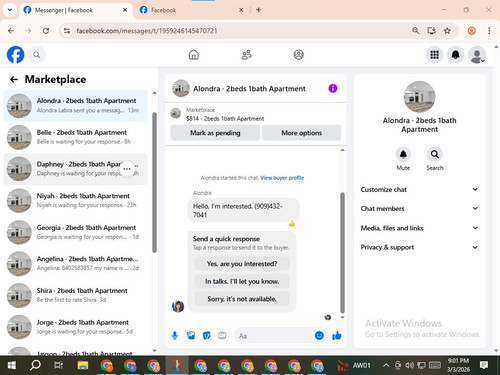Click the $814 listing thumbnail

click(x=176, y=113)
